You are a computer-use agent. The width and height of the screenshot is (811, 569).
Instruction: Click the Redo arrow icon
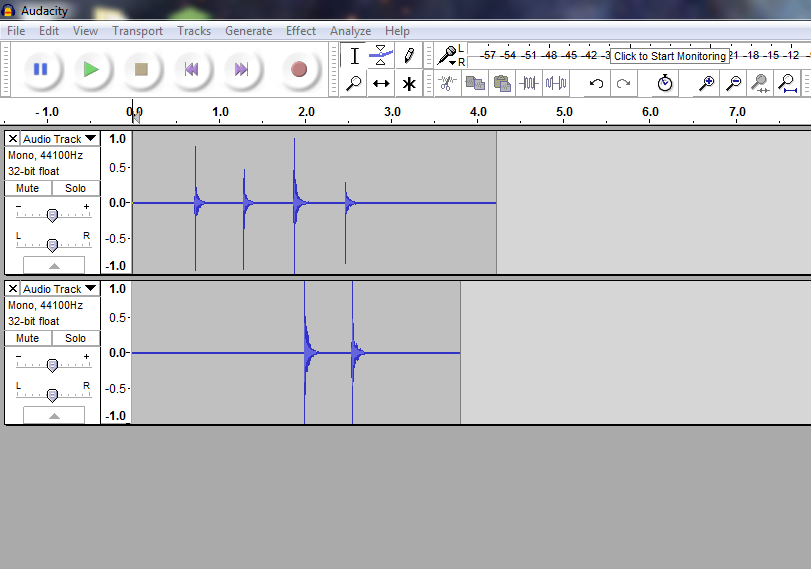624,83
